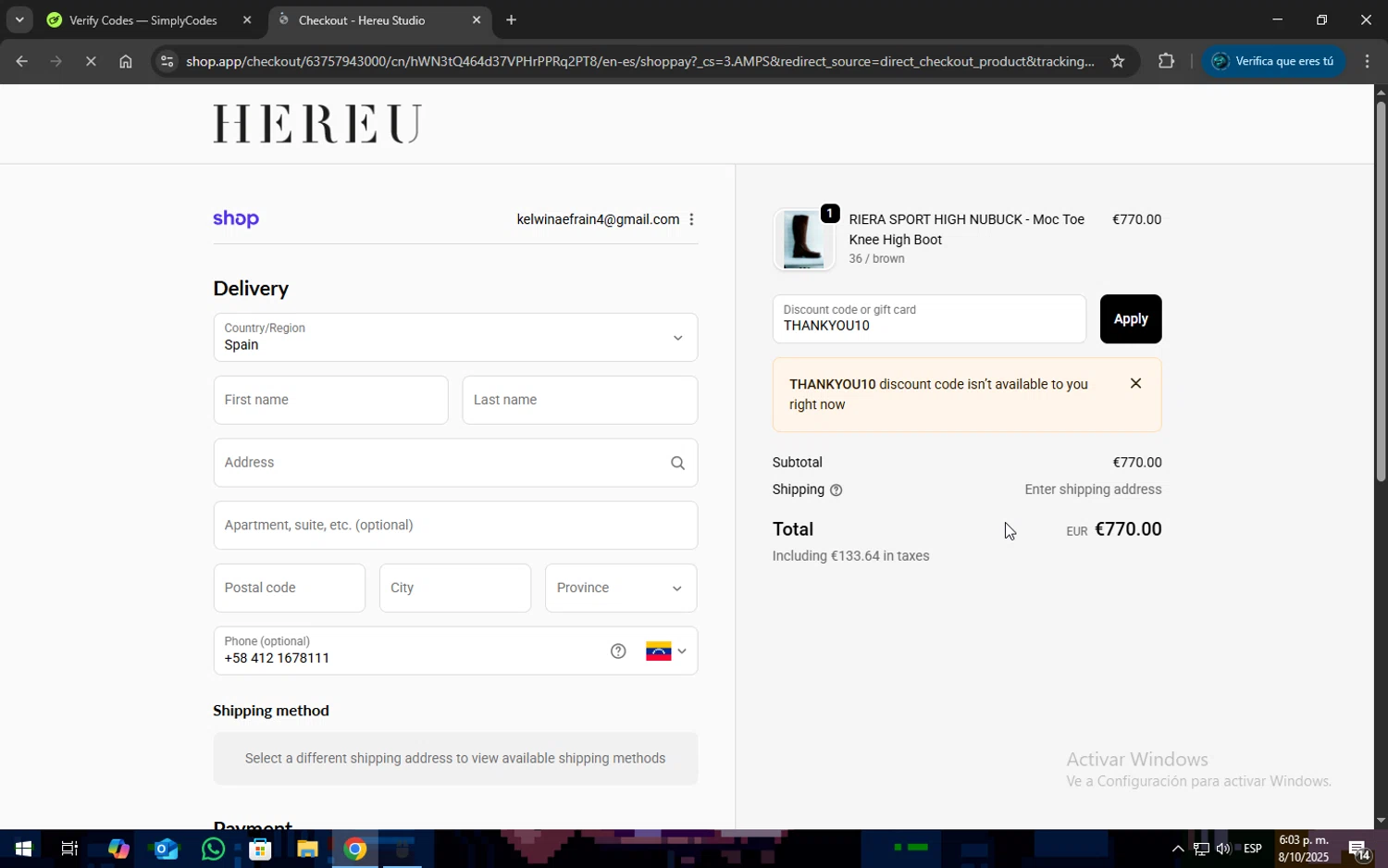Click the shipping info question mark icon
The height and width of the screenshot is (868, 1388).
coord(837,490)
